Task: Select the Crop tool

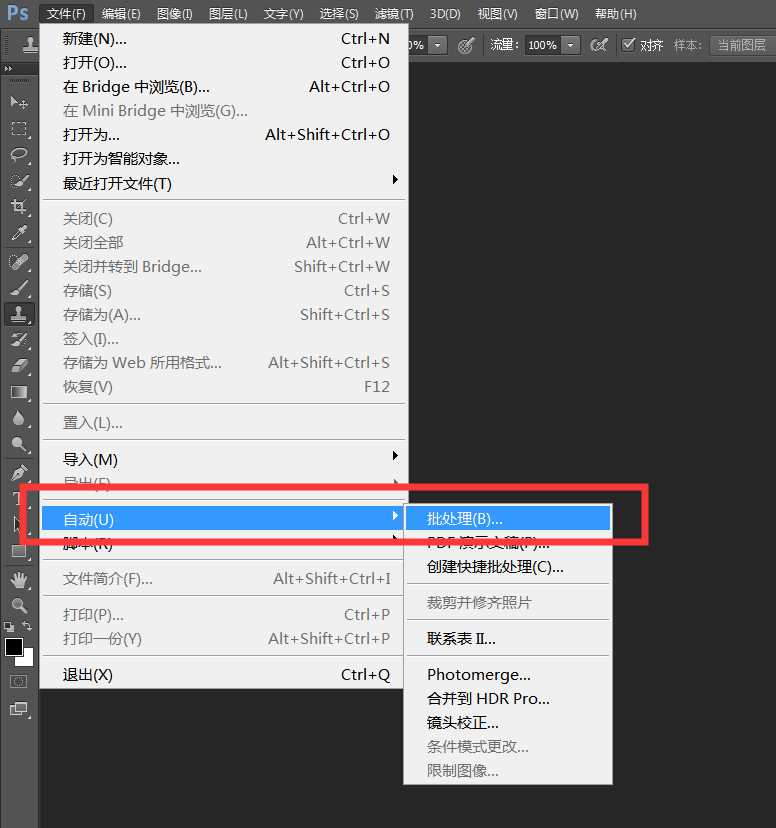Action: pyautogui.click(x=19, y=206)
